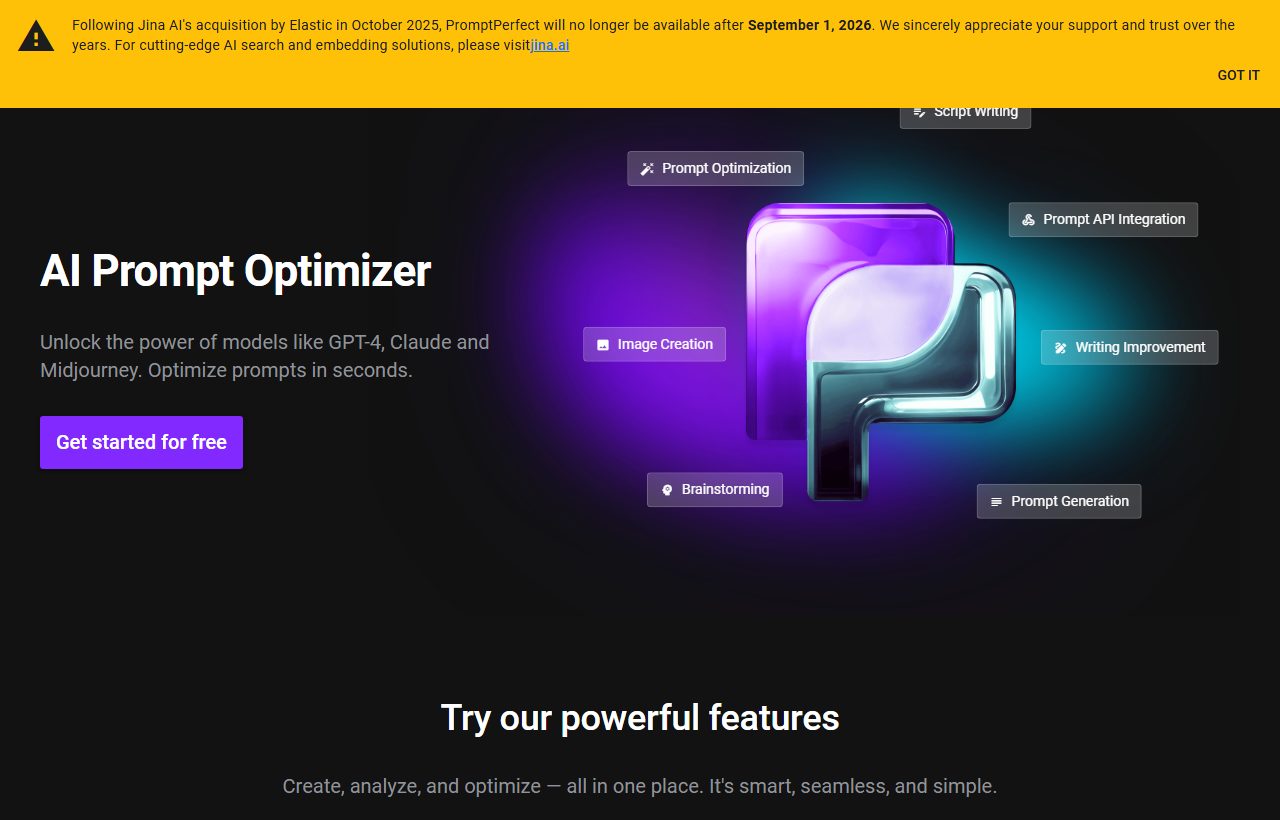The image size is (1280, 820).
Task: Click the AI Prompt Optimizer heading
Action: coord(235,271)
